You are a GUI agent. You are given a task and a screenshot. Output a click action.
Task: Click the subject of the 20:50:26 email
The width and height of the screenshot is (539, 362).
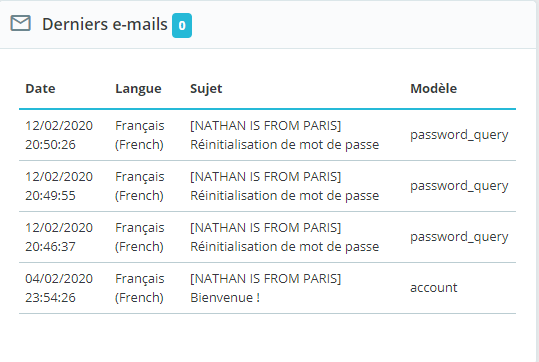pos(285,135)
